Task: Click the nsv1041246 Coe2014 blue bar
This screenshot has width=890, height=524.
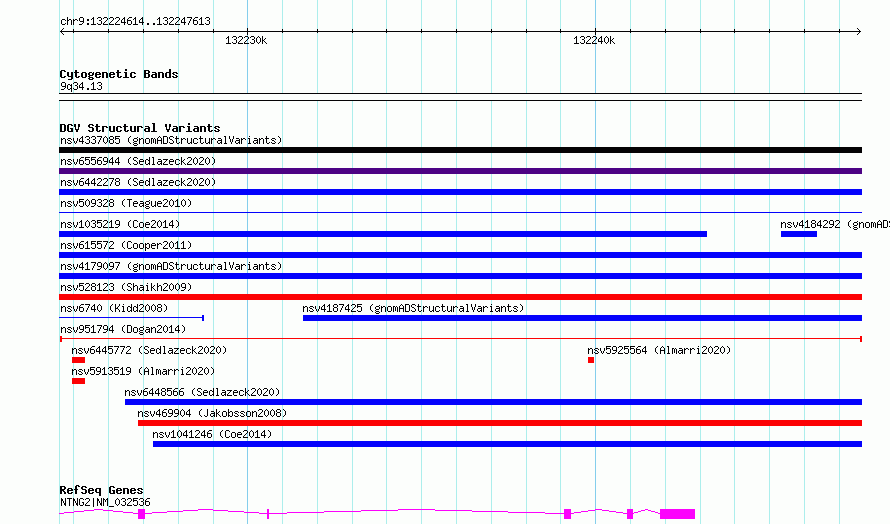Action: coord(507,444)
